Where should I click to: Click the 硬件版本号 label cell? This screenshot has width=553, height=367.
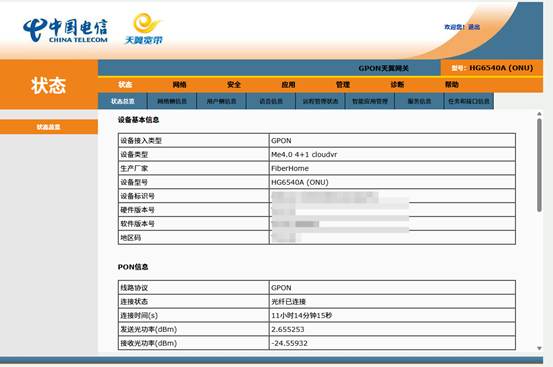coord(194,210)
